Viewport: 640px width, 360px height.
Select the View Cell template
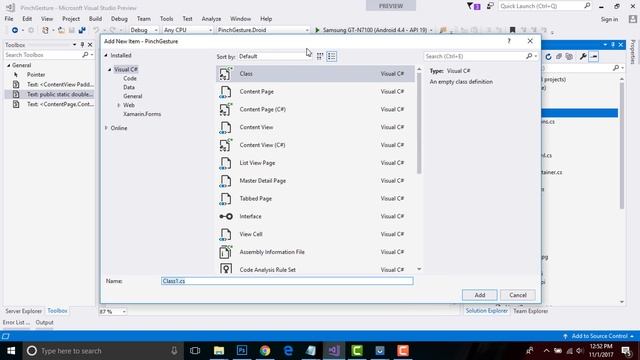315,234
